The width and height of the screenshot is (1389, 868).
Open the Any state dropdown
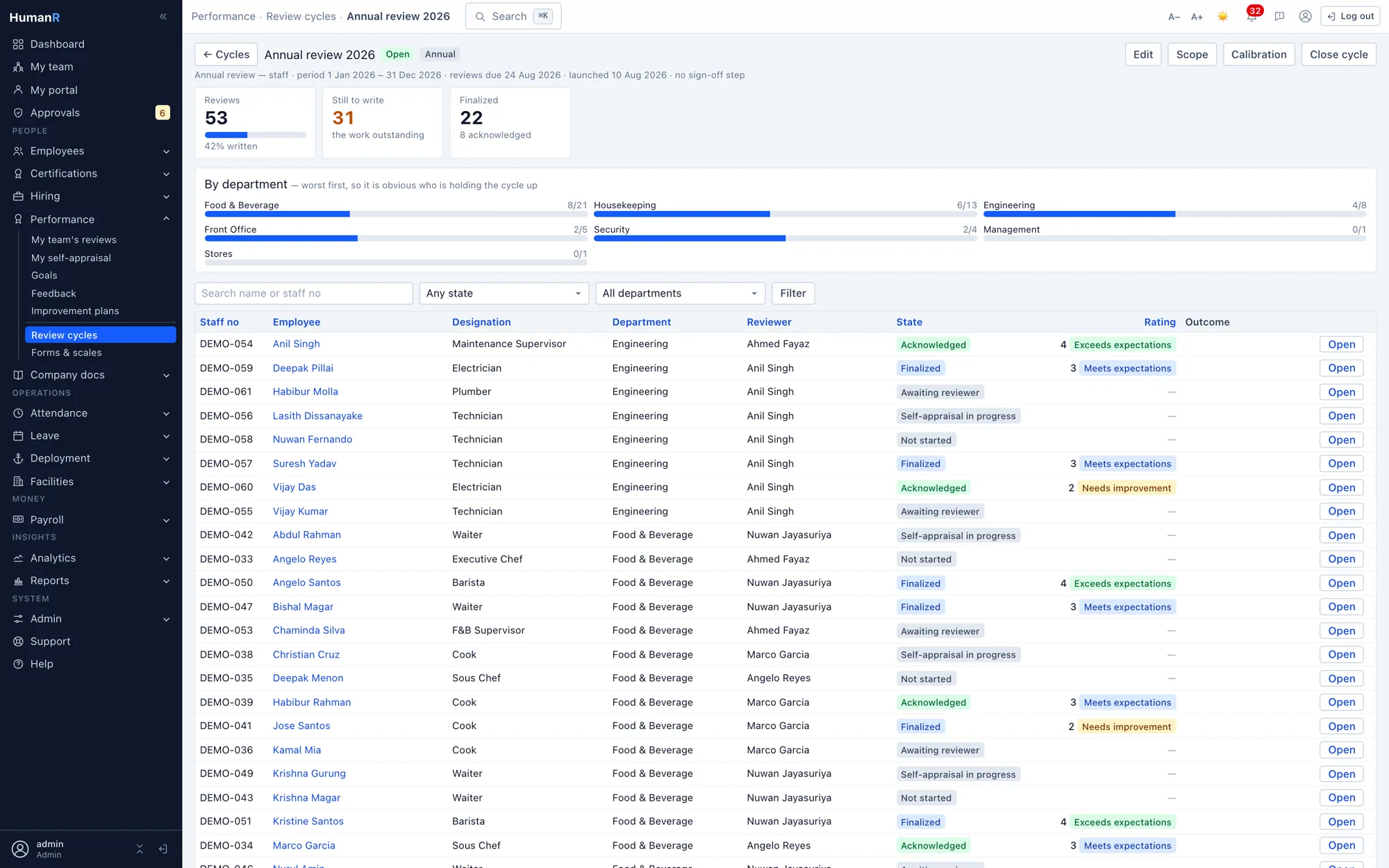[x=504, y=294]
